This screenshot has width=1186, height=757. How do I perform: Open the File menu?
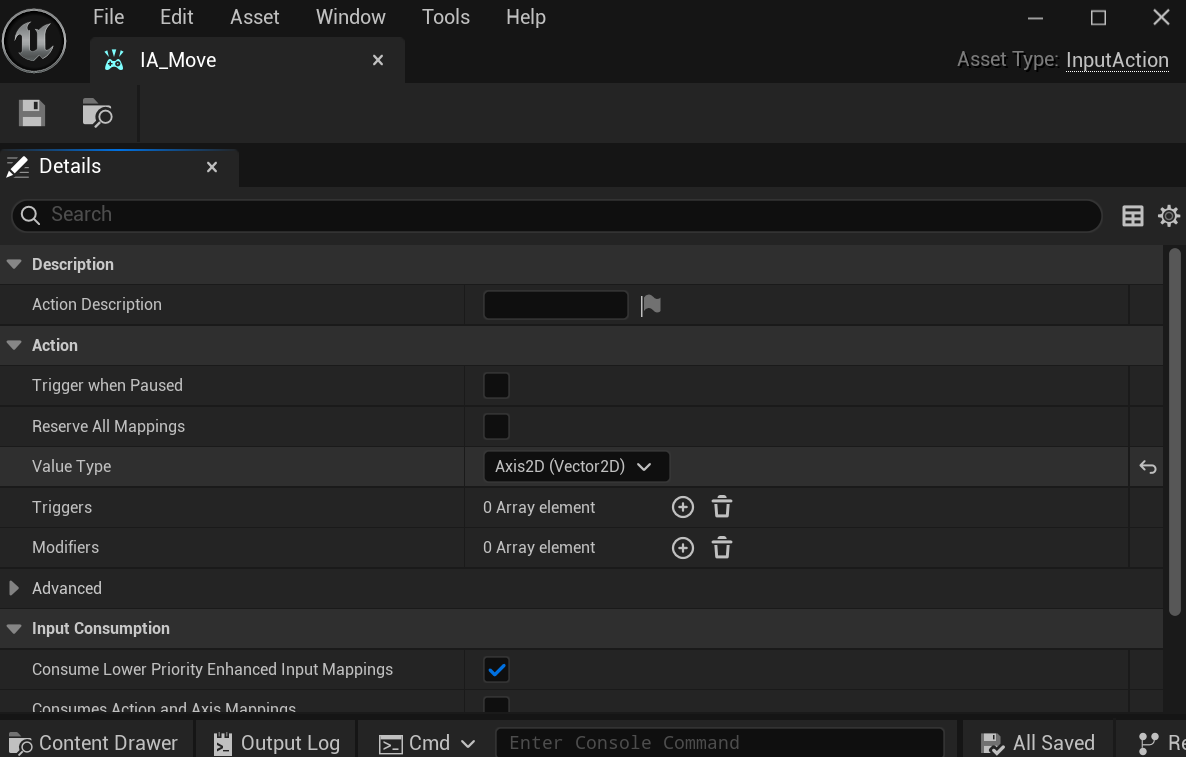pyautogui.click(x=108, y=17)
